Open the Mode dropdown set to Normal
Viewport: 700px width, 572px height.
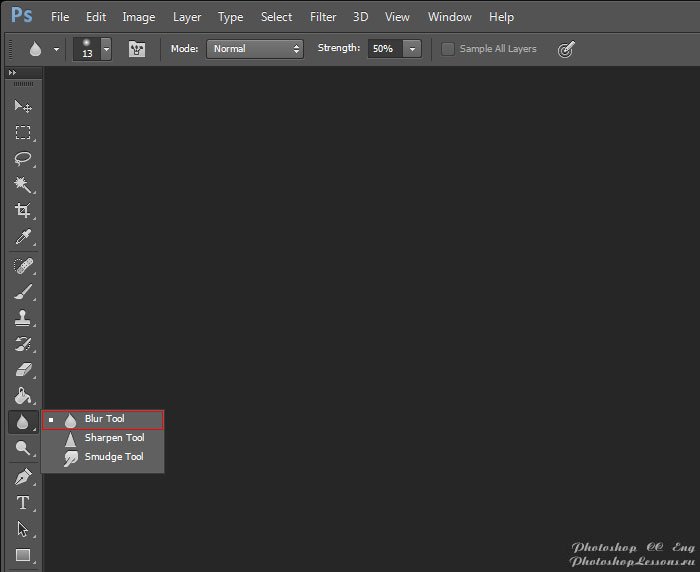point(254,48)
